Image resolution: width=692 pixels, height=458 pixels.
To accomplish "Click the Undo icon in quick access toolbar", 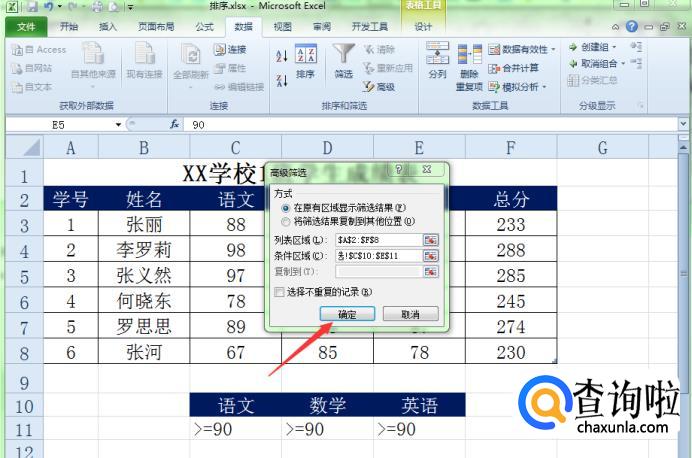I will coord(49,6).
